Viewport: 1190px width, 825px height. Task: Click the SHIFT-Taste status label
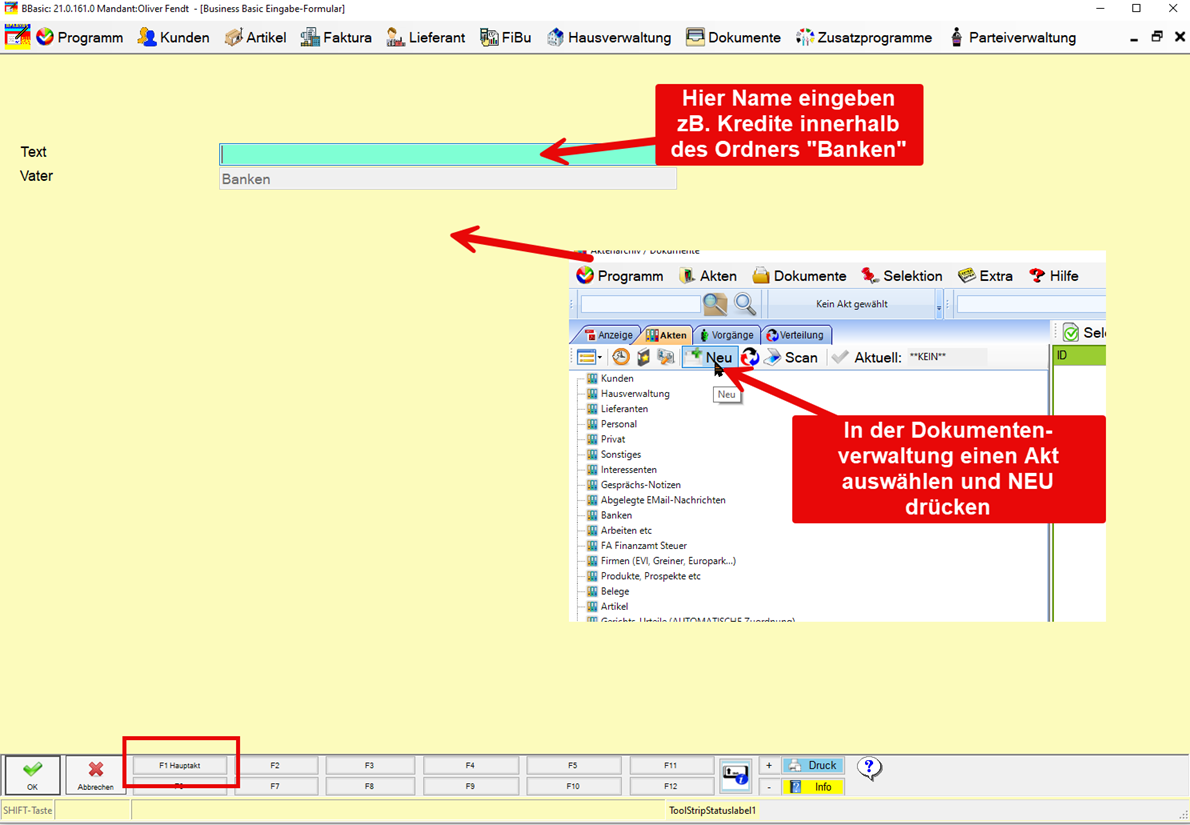[x=28, y=810]
